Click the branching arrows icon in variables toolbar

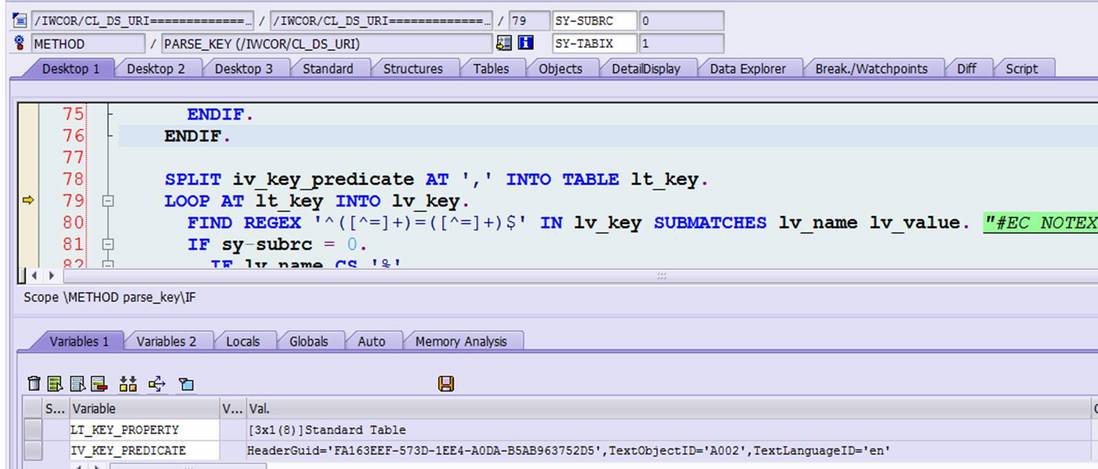(157, 384)
